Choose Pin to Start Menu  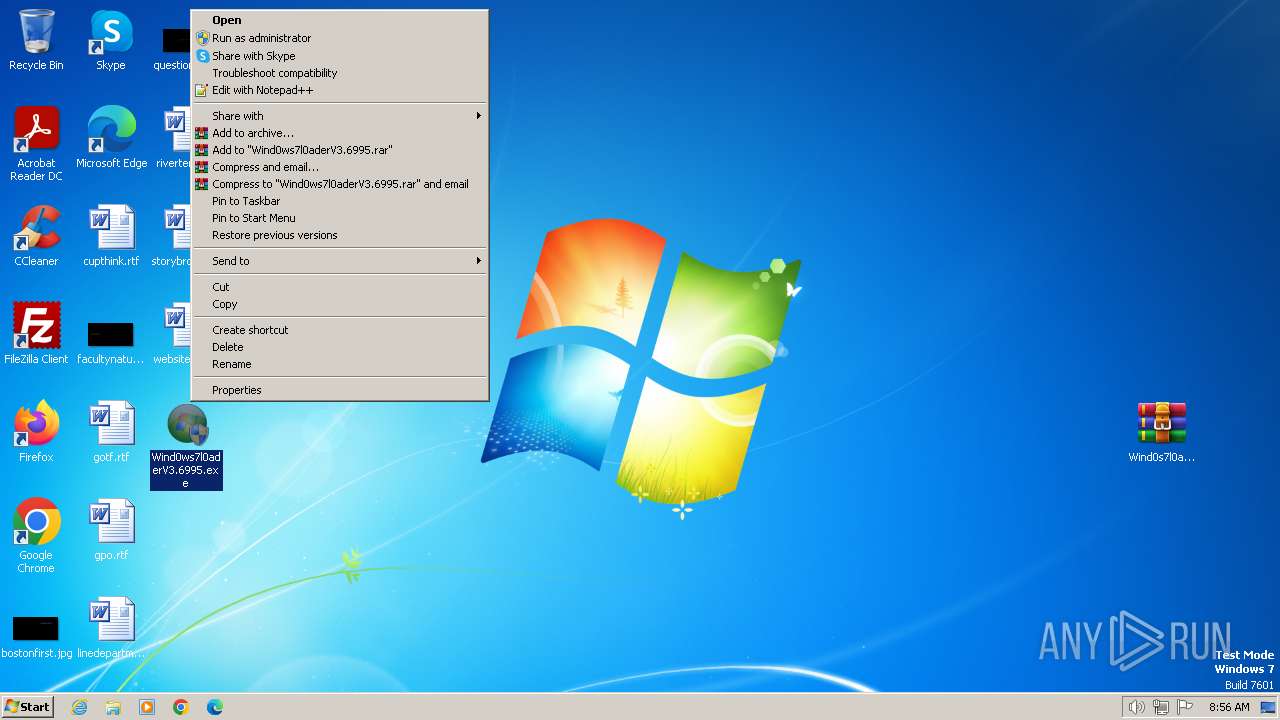click(x=339, y=218)
